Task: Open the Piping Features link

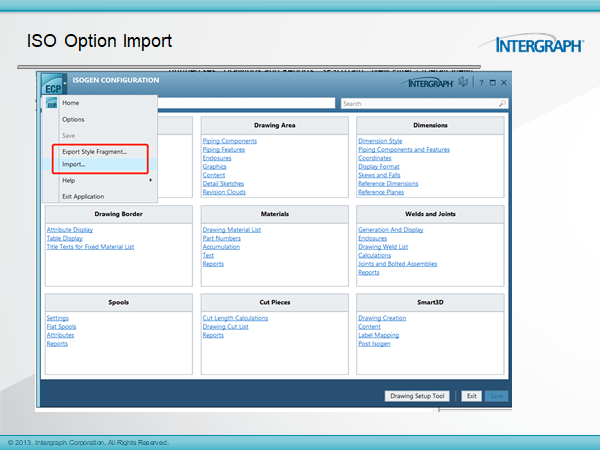Action: (223, 150)
